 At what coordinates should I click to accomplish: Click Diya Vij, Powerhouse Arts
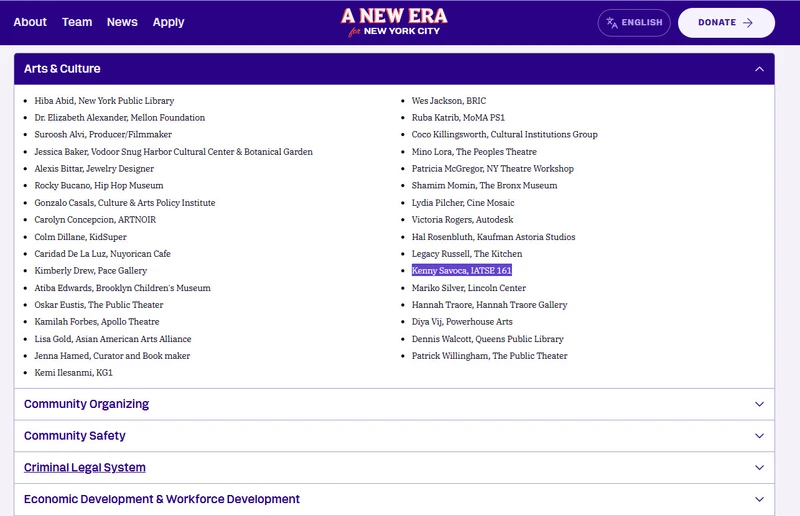(462, 322)
